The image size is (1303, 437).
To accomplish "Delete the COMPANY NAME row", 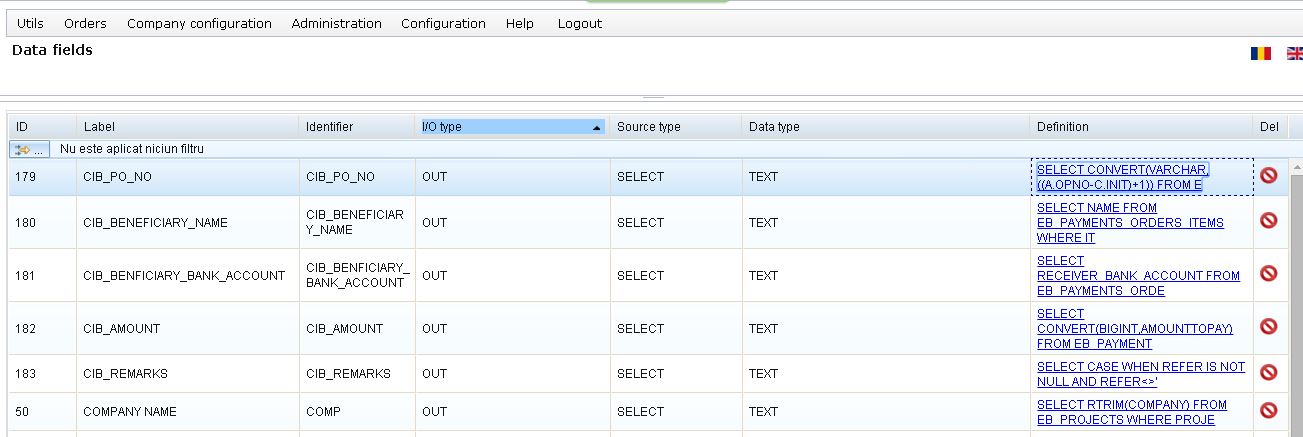I will (x=1268, y=410).
